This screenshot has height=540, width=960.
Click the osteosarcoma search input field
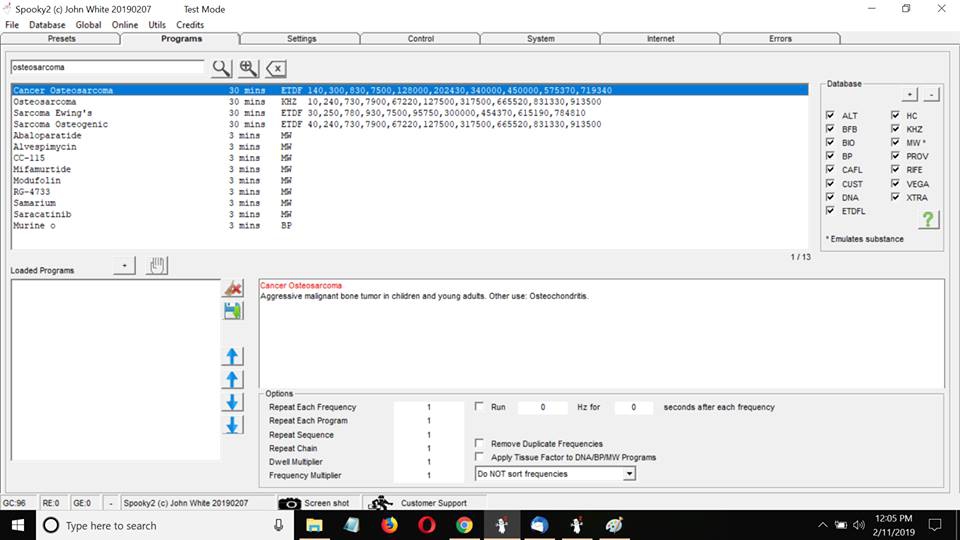click(x=108, y=67)
